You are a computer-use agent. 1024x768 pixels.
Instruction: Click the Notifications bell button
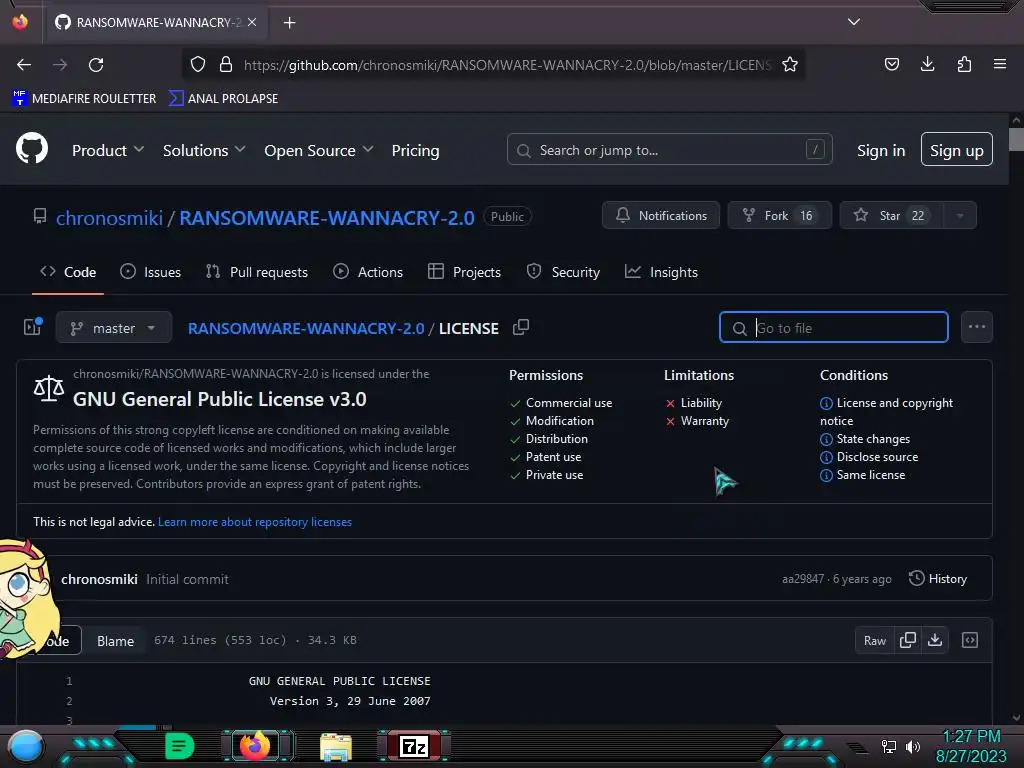point(661,216)
